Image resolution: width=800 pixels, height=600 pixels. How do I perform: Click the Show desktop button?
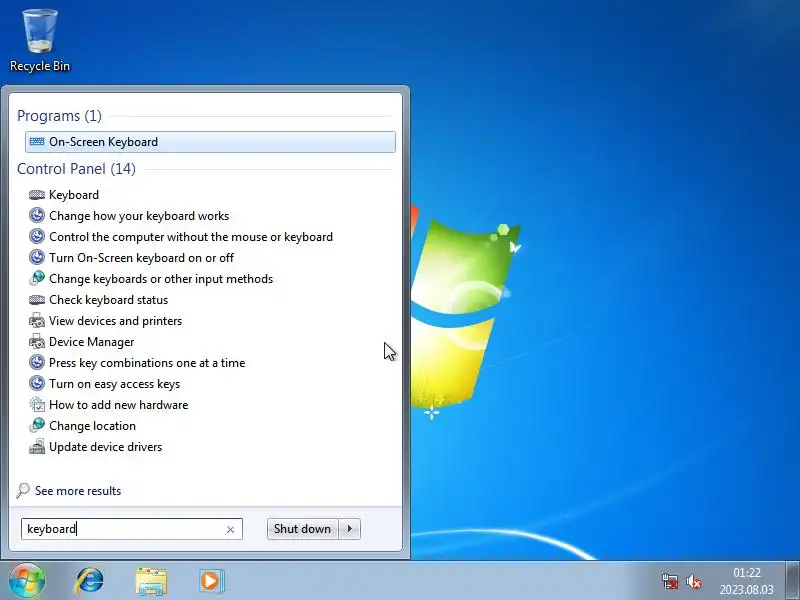click(793, 580)
